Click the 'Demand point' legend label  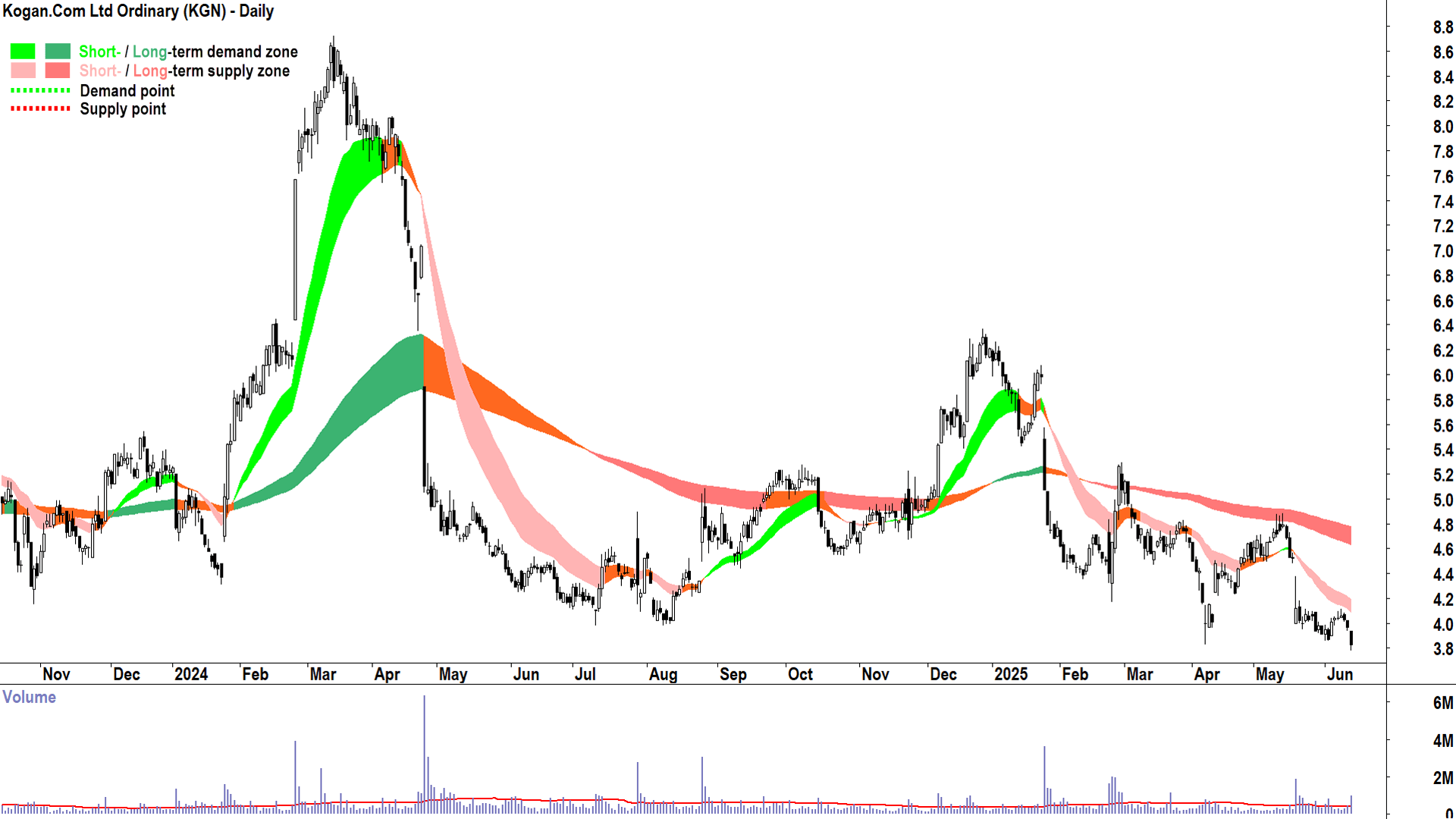[127, 90]
